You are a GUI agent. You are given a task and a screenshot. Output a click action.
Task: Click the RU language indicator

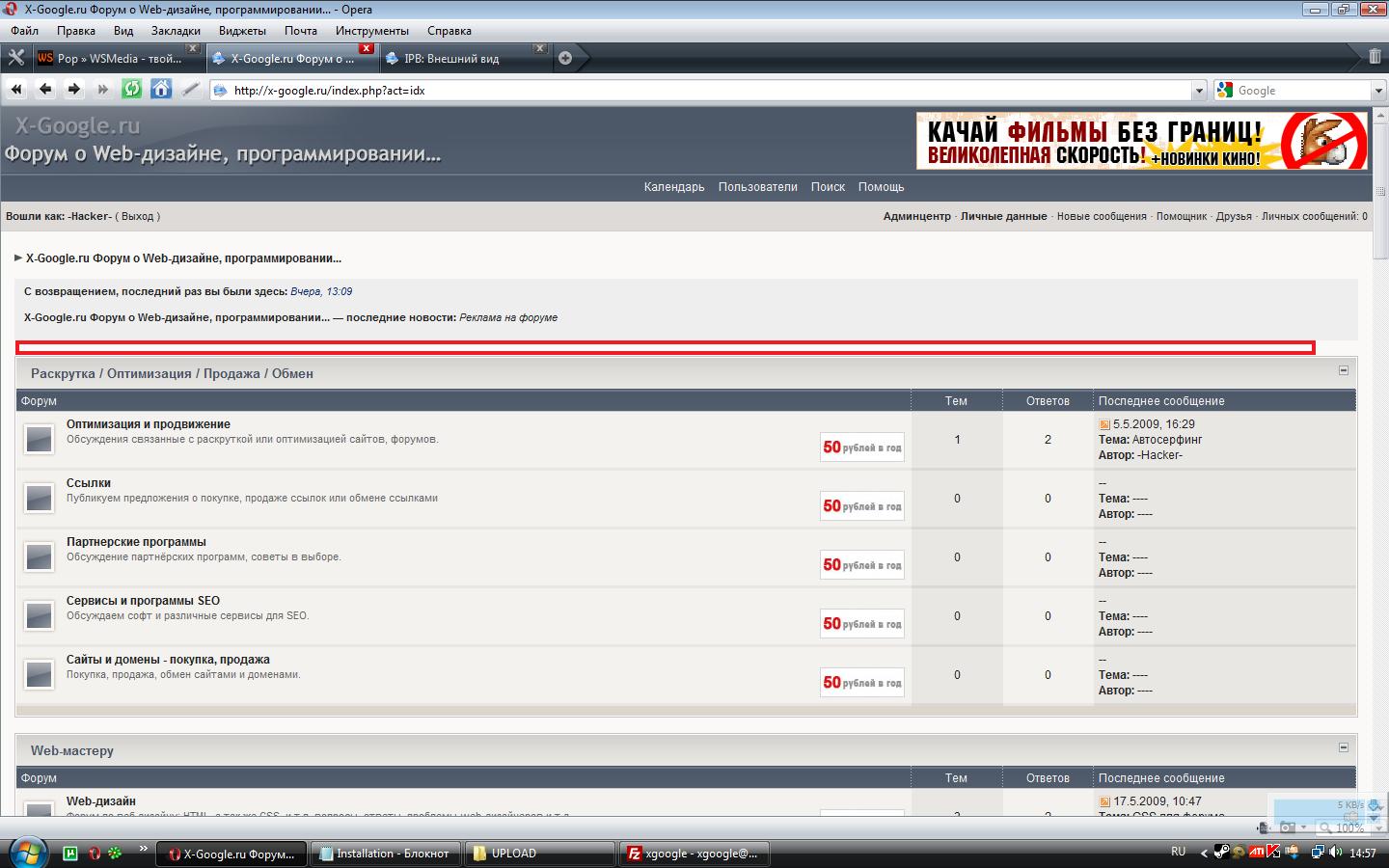click(1178, 852)
